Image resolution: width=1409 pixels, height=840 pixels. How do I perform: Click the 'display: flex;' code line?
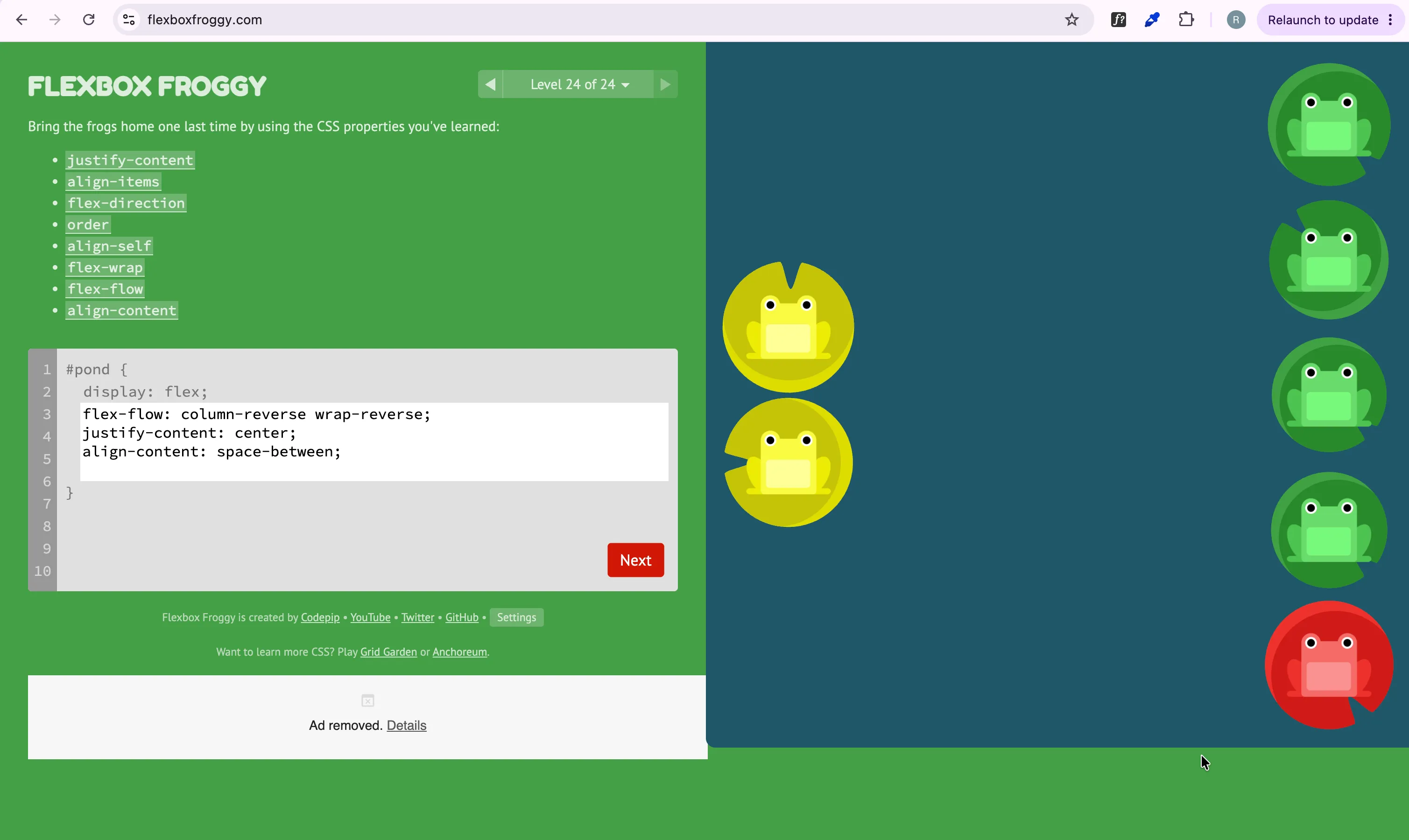[146, 392]
